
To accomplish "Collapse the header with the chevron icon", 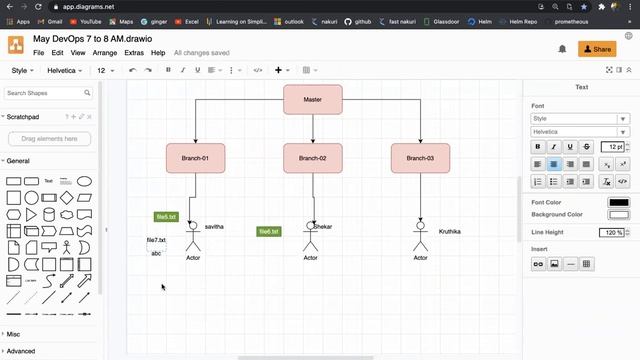I will pyautogui.click(x=629, y=70).
